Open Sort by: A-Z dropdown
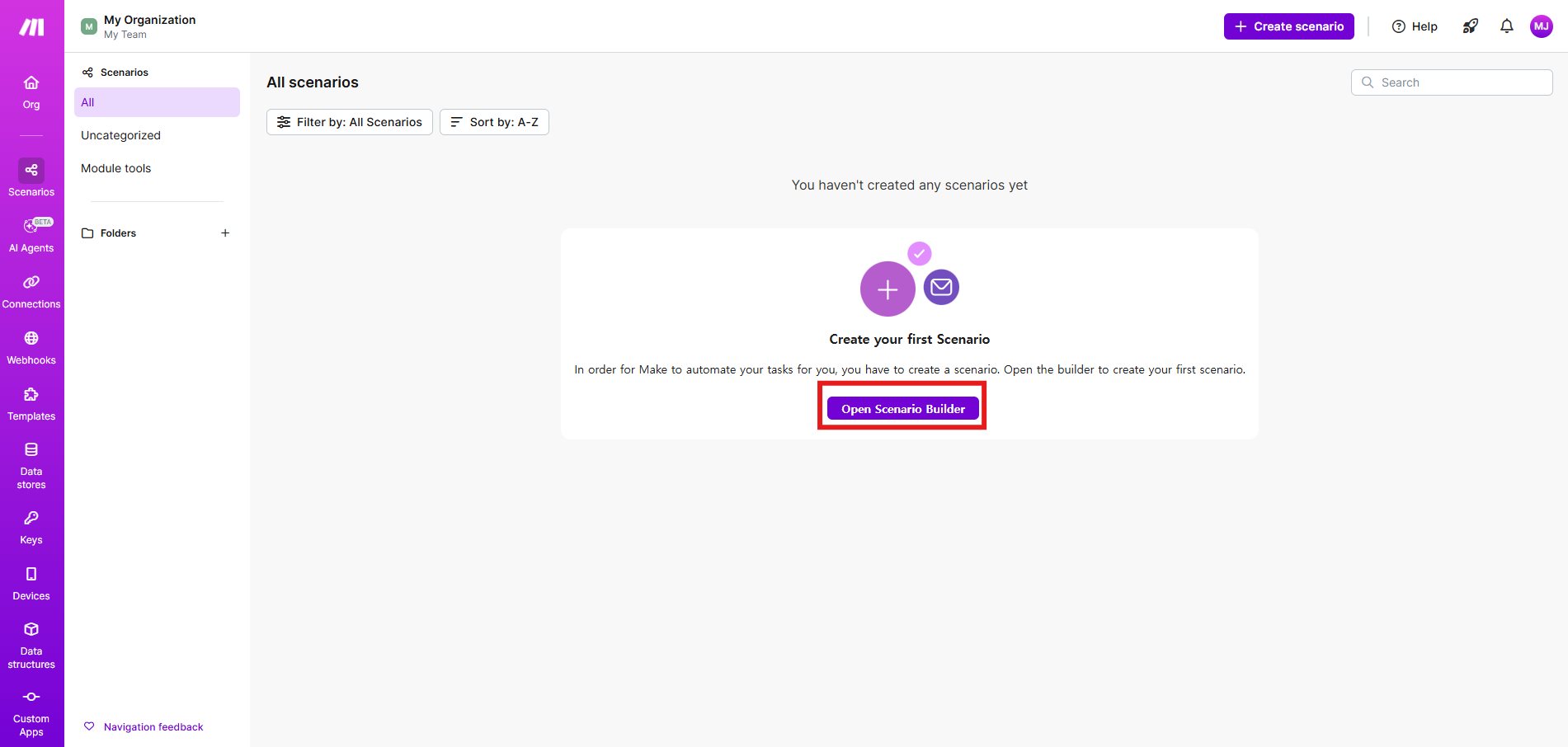 click(x=494, y=122)
